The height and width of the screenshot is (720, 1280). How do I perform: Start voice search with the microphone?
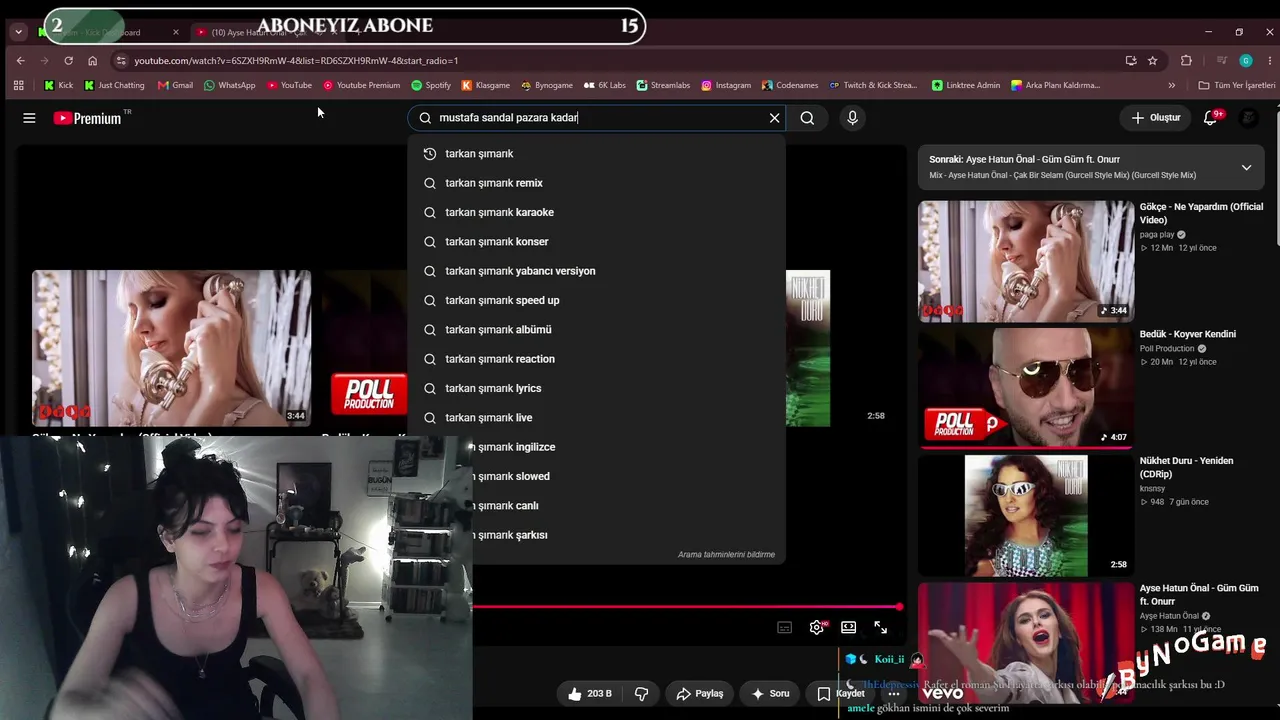click(x=852, y=118)
